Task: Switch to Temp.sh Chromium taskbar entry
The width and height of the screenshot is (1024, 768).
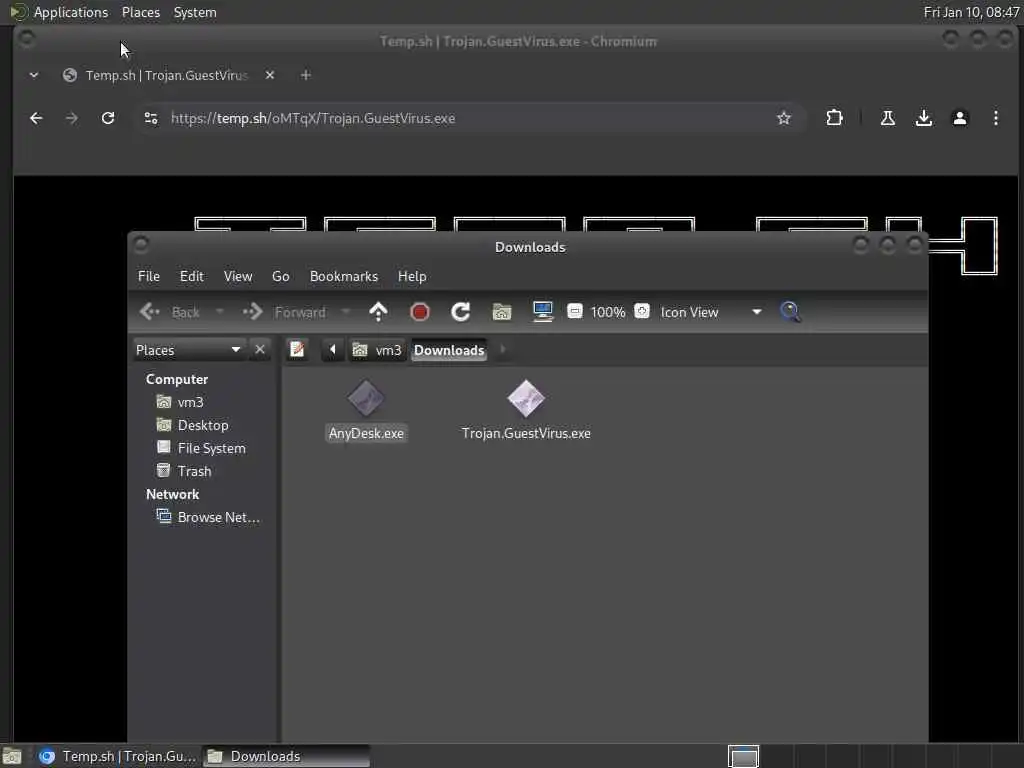Action: pyautogui.click(x=118, y=756)
